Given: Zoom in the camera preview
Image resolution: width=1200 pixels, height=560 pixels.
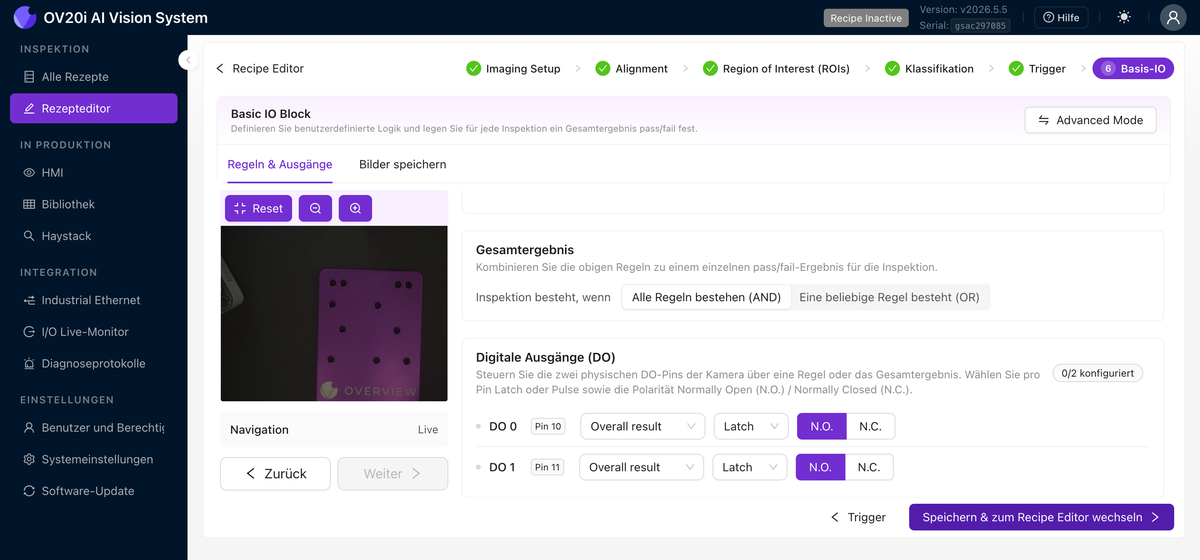Looking at the screenshot, I should (355, 208).
